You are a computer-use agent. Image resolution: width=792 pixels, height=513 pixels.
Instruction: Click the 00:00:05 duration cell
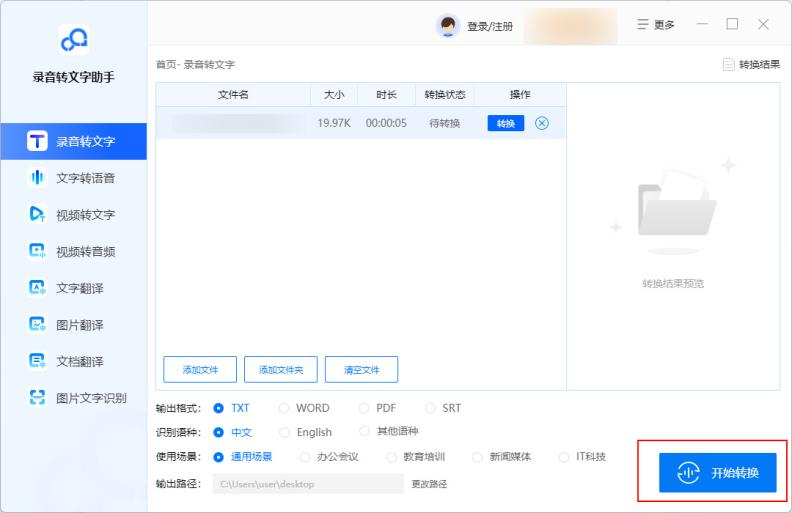pos(386,123)
